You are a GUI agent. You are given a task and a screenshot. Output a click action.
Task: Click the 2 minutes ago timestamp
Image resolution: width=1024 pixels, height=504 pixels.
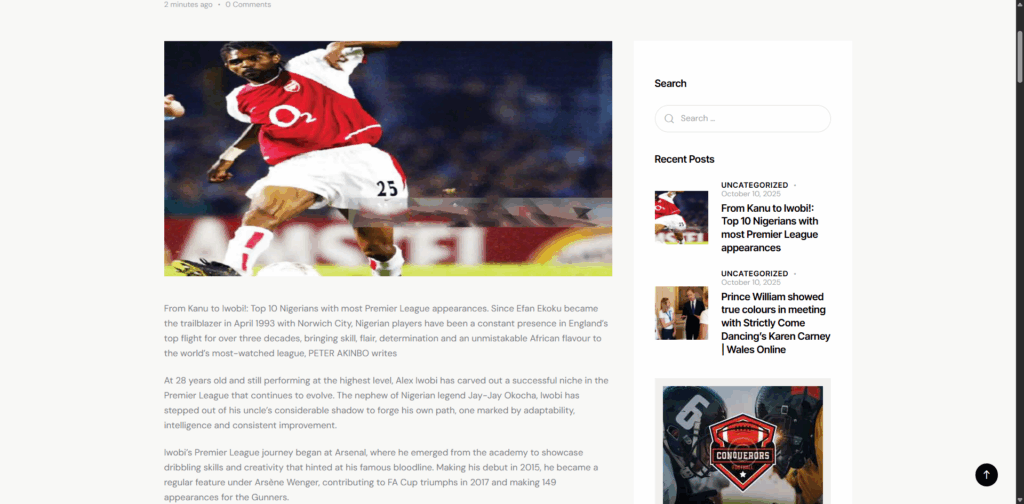click(188, 5)
